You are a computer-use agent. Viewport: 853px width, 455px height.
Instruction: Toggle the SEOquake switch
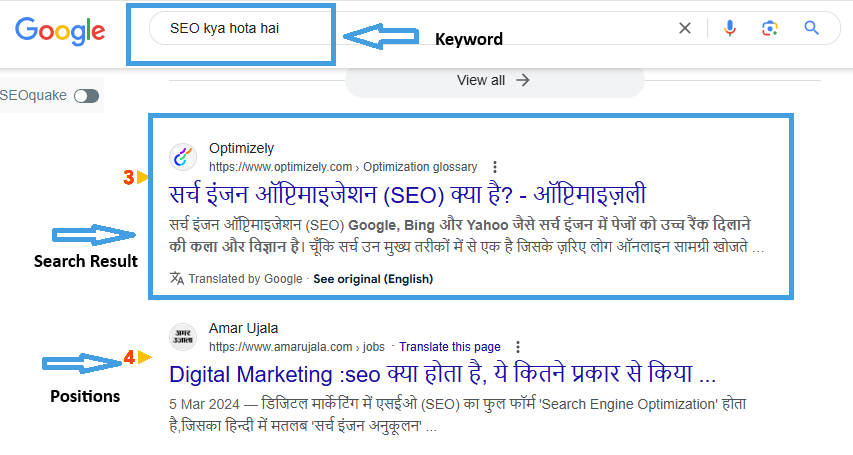click(87, 96)
